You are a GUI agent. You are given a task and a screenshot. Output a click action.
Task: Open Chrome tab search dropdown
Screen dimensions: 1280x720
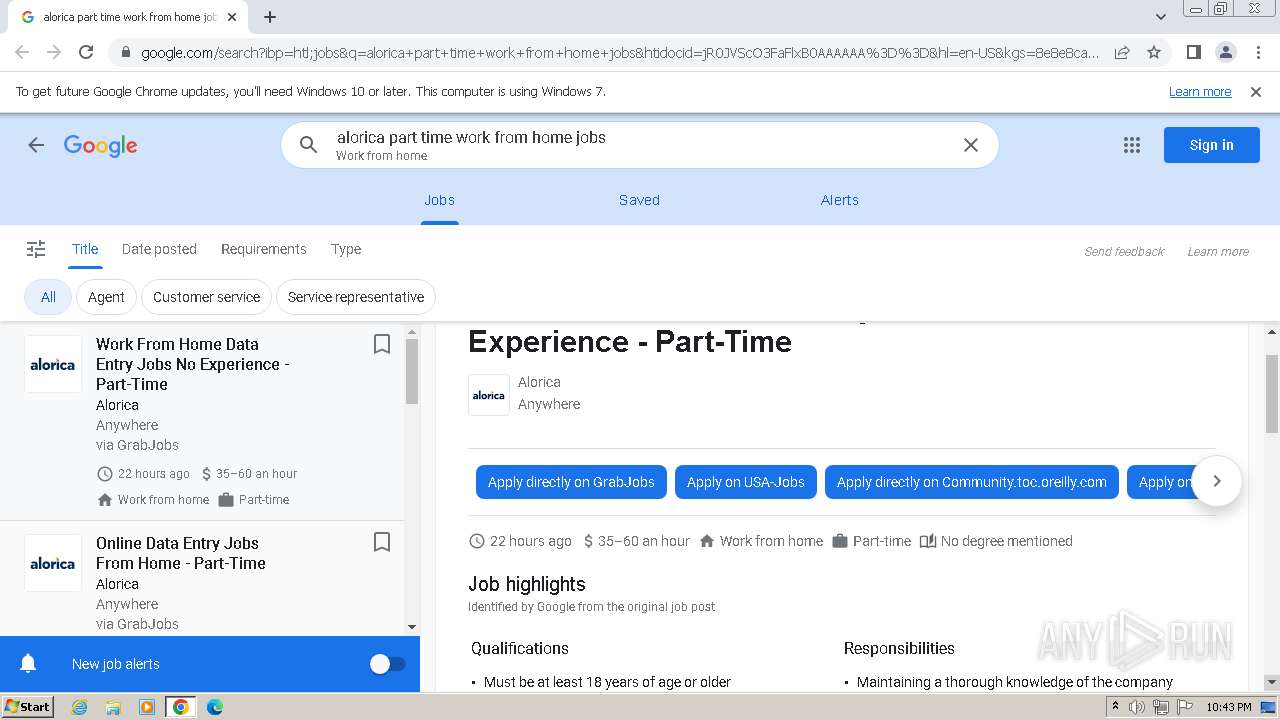1160,17
